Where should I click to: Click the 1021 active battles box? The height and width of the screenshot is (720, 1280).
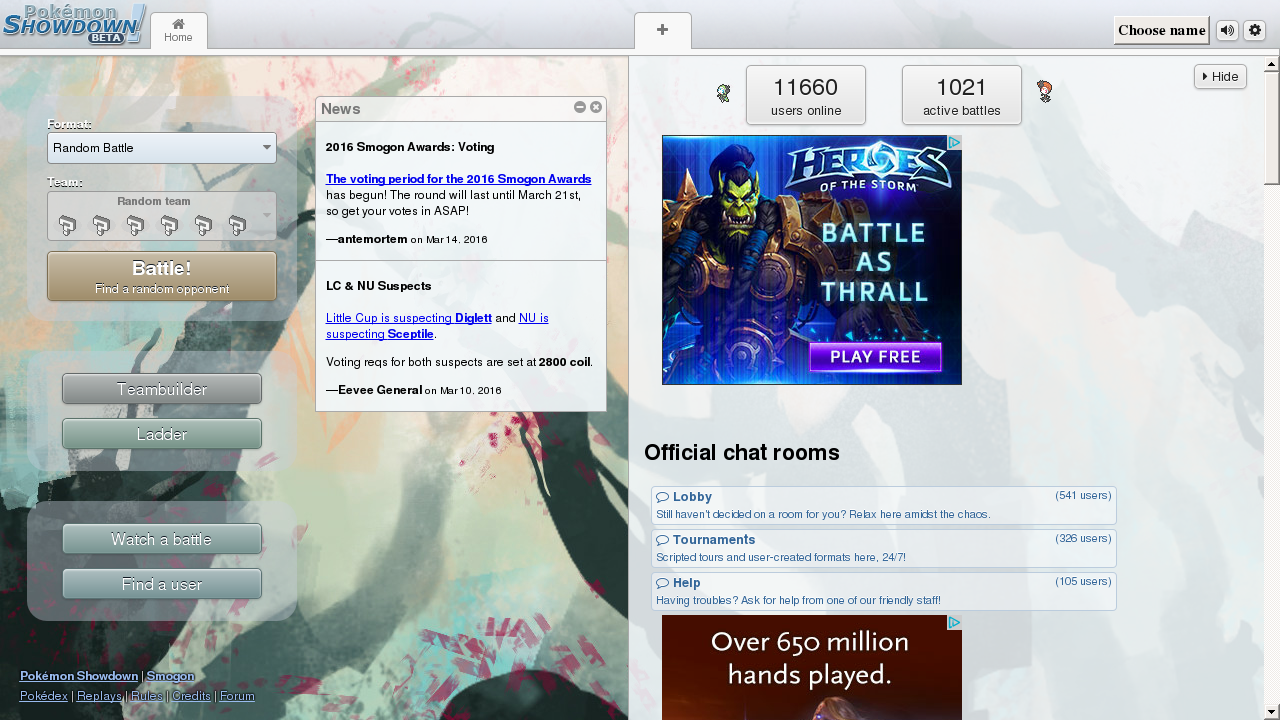[962, 95]
